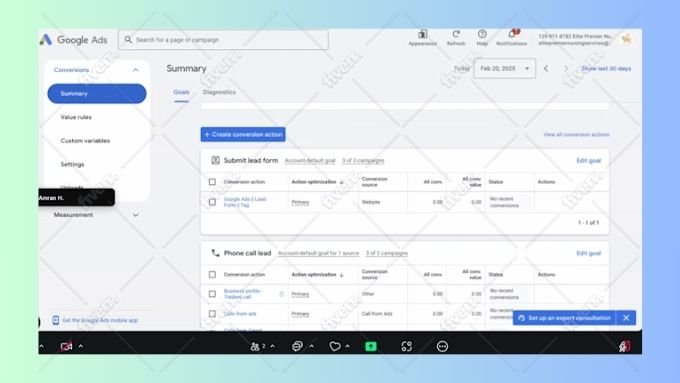Click the Phone call lead phone icon
The height and width of the screenshot is (383, 680).
pos(215,253)
